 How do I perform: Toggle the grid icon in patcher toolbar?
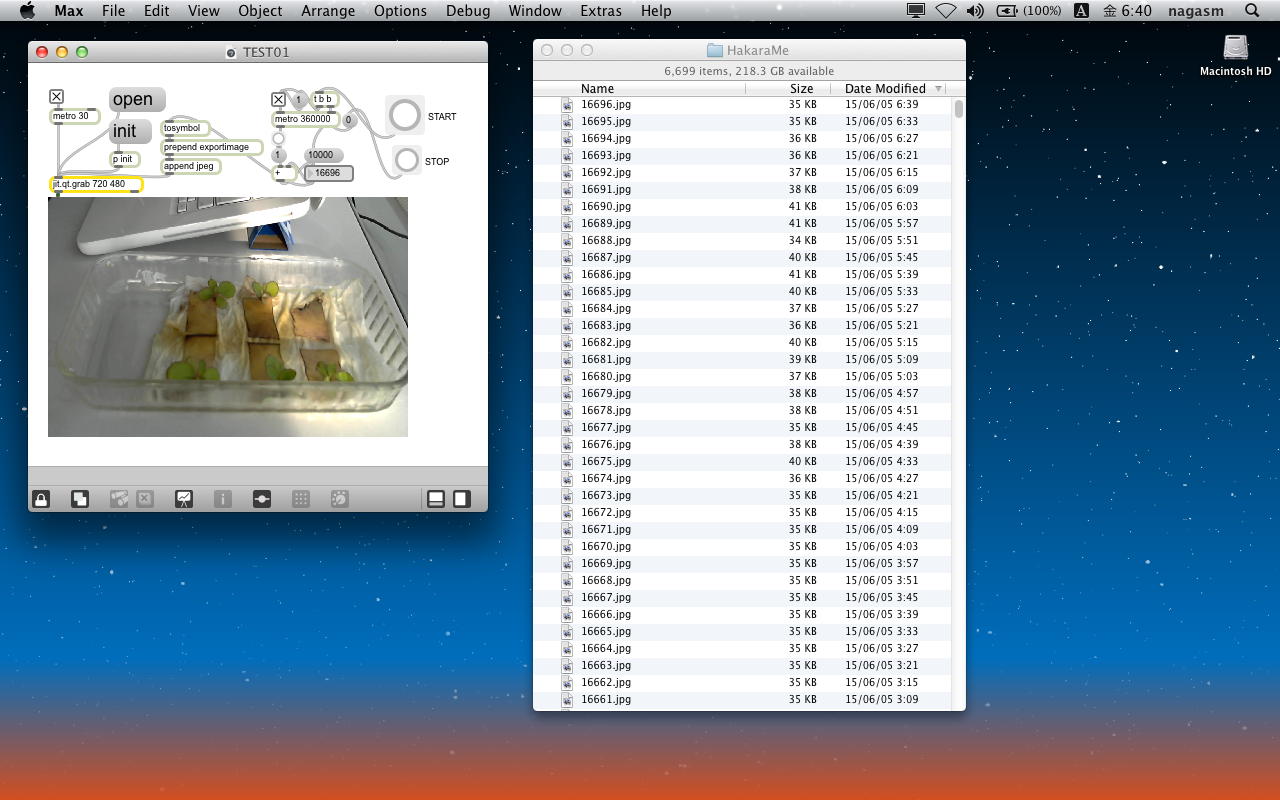[301, 499]
